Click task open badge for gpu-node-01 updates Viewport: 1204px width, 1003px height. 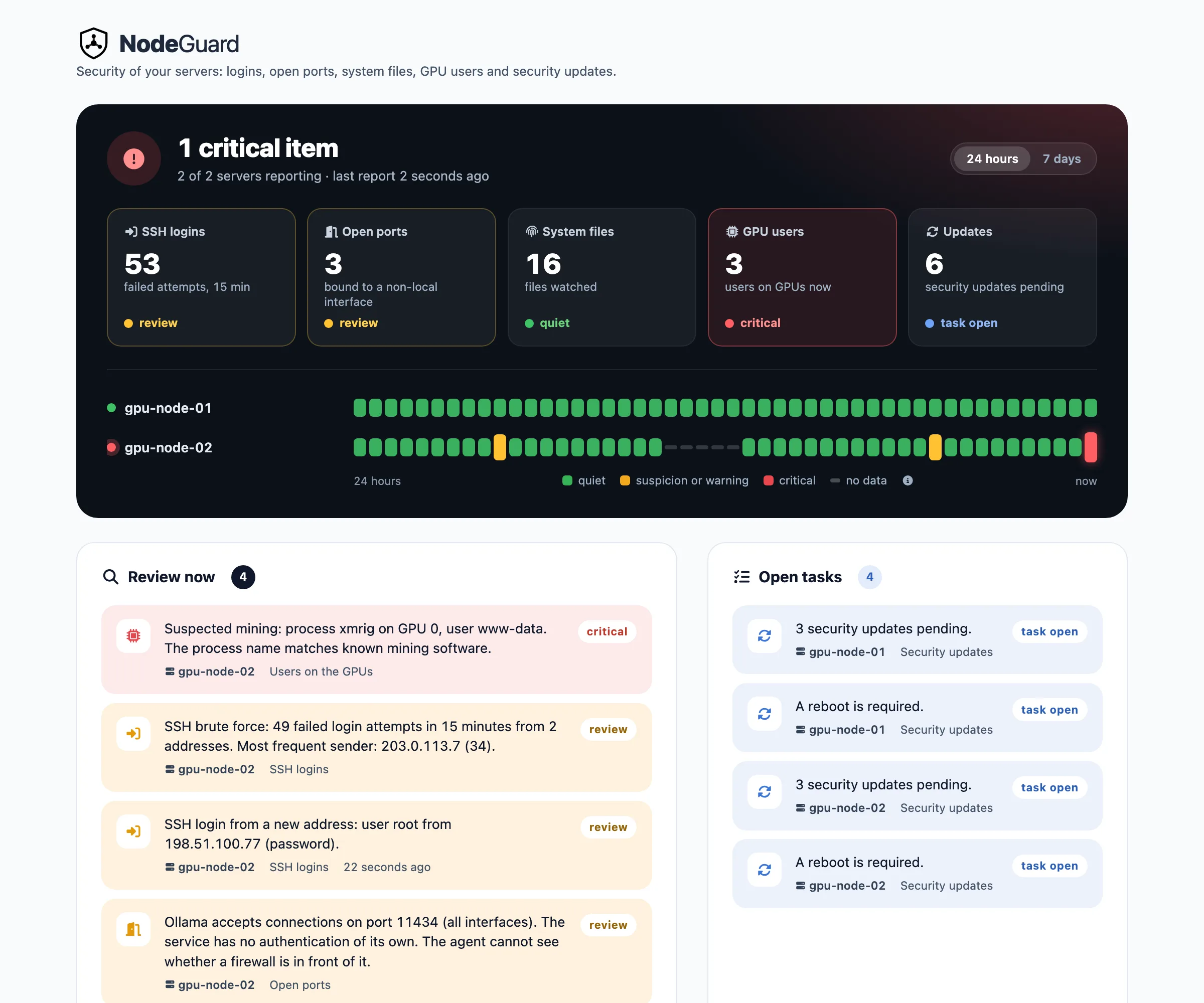click(1049, 631)
